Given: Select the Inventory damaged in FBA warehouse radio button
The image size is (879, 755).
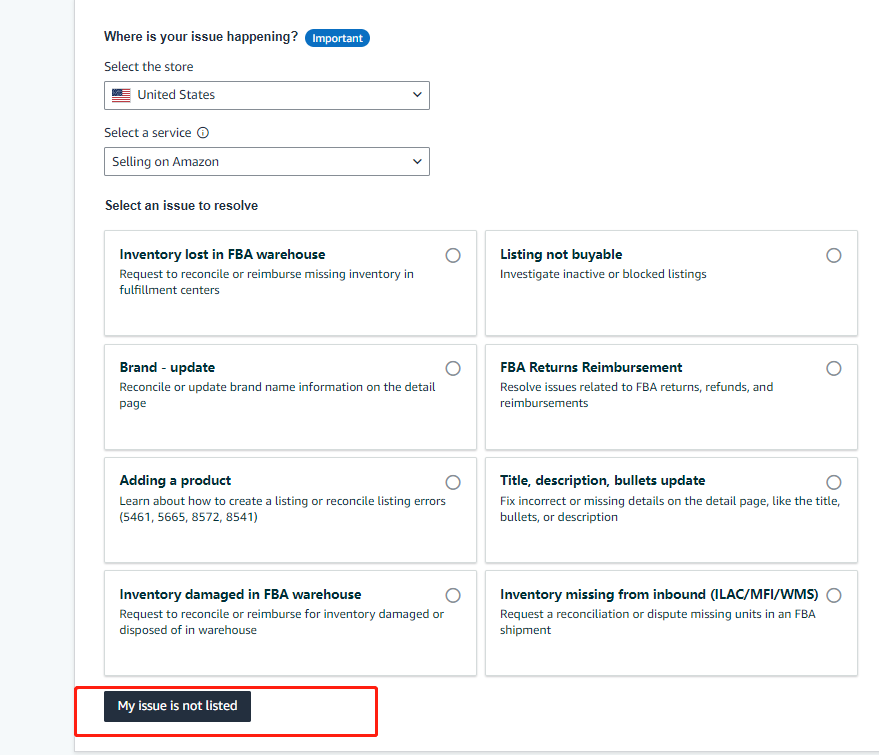Looking at the screenshot, I should pos(453,596).
